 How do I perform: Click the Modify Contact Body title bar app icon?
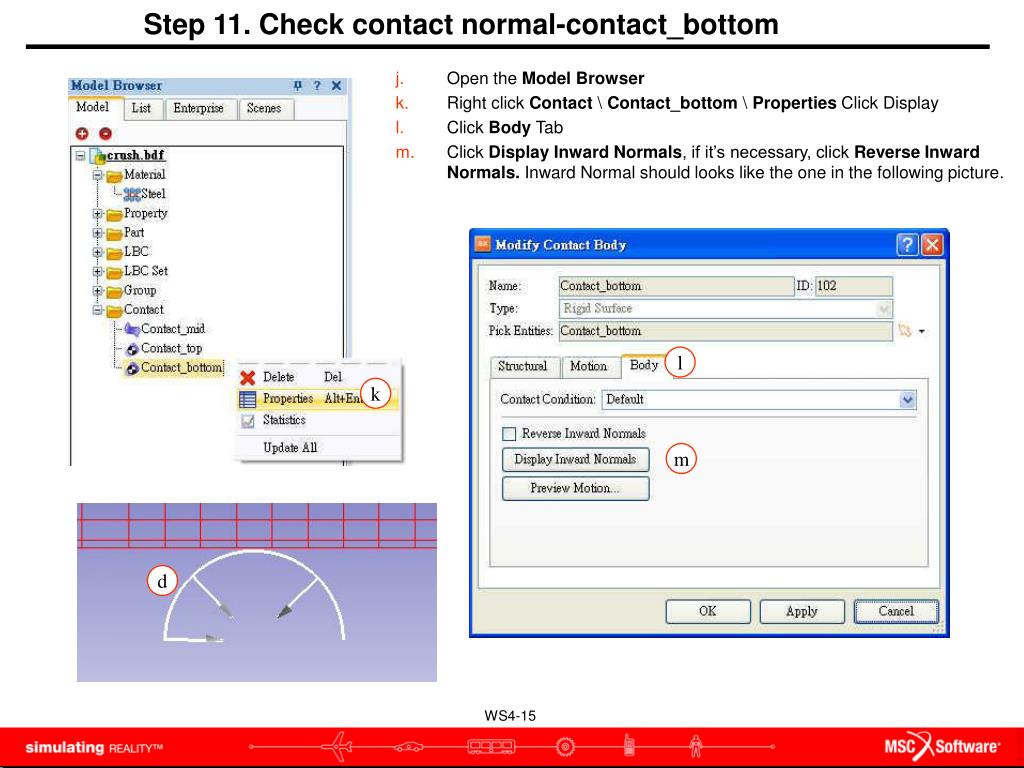point(482,244)
